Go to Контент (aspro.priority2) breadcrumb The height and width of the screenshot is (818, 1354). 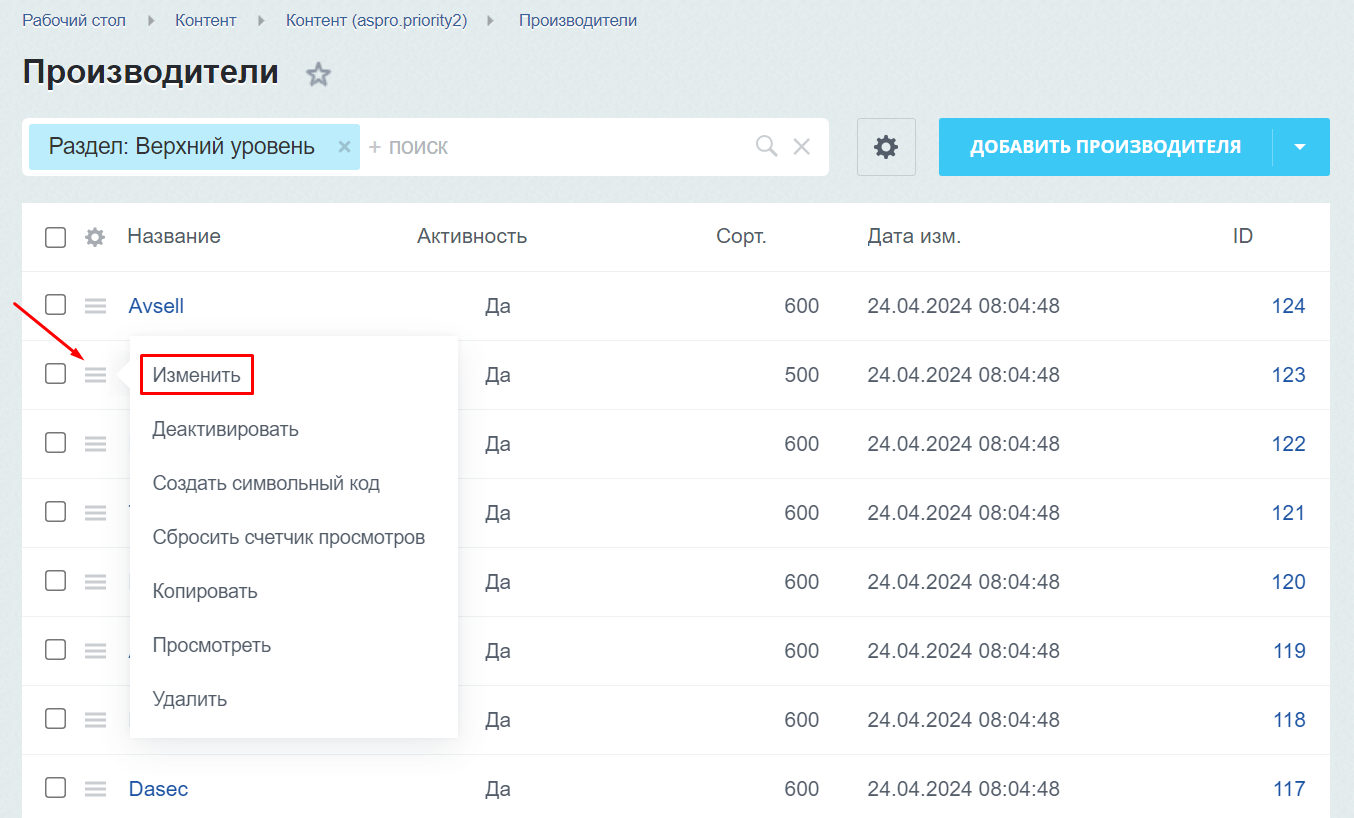377,20
